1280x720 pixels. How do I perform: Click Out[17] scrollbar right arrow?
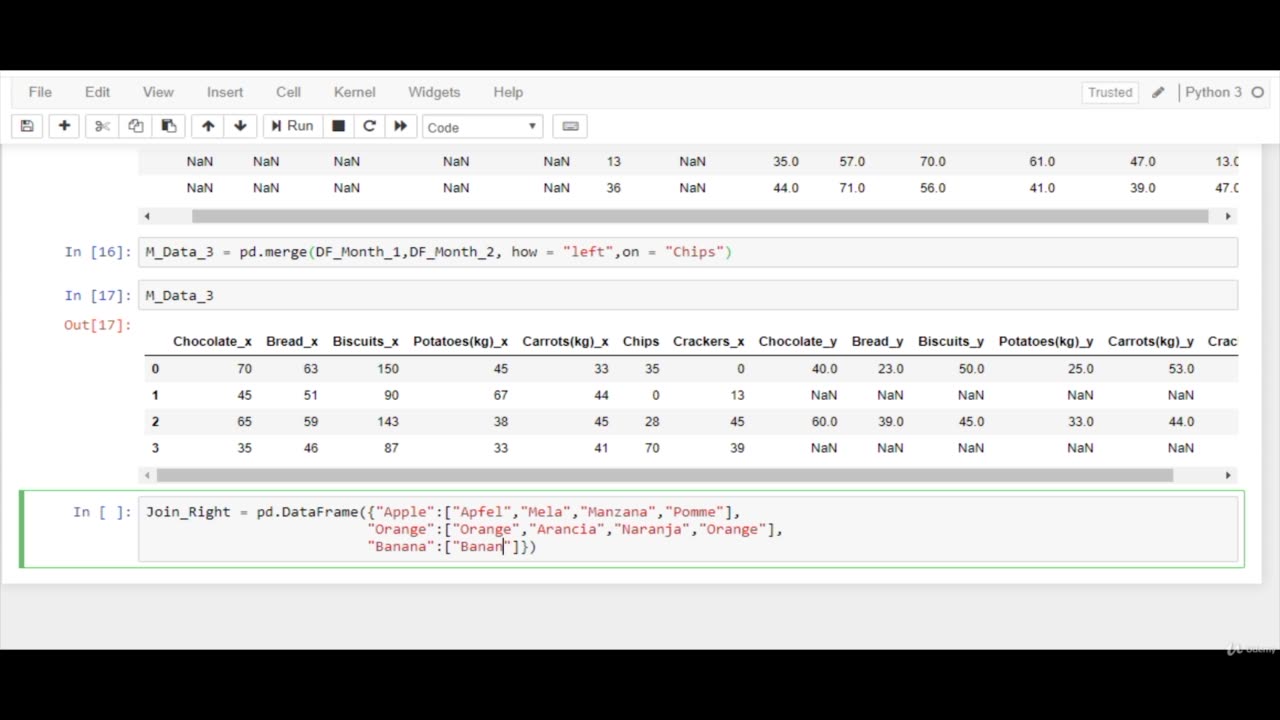pos(1229,476)
